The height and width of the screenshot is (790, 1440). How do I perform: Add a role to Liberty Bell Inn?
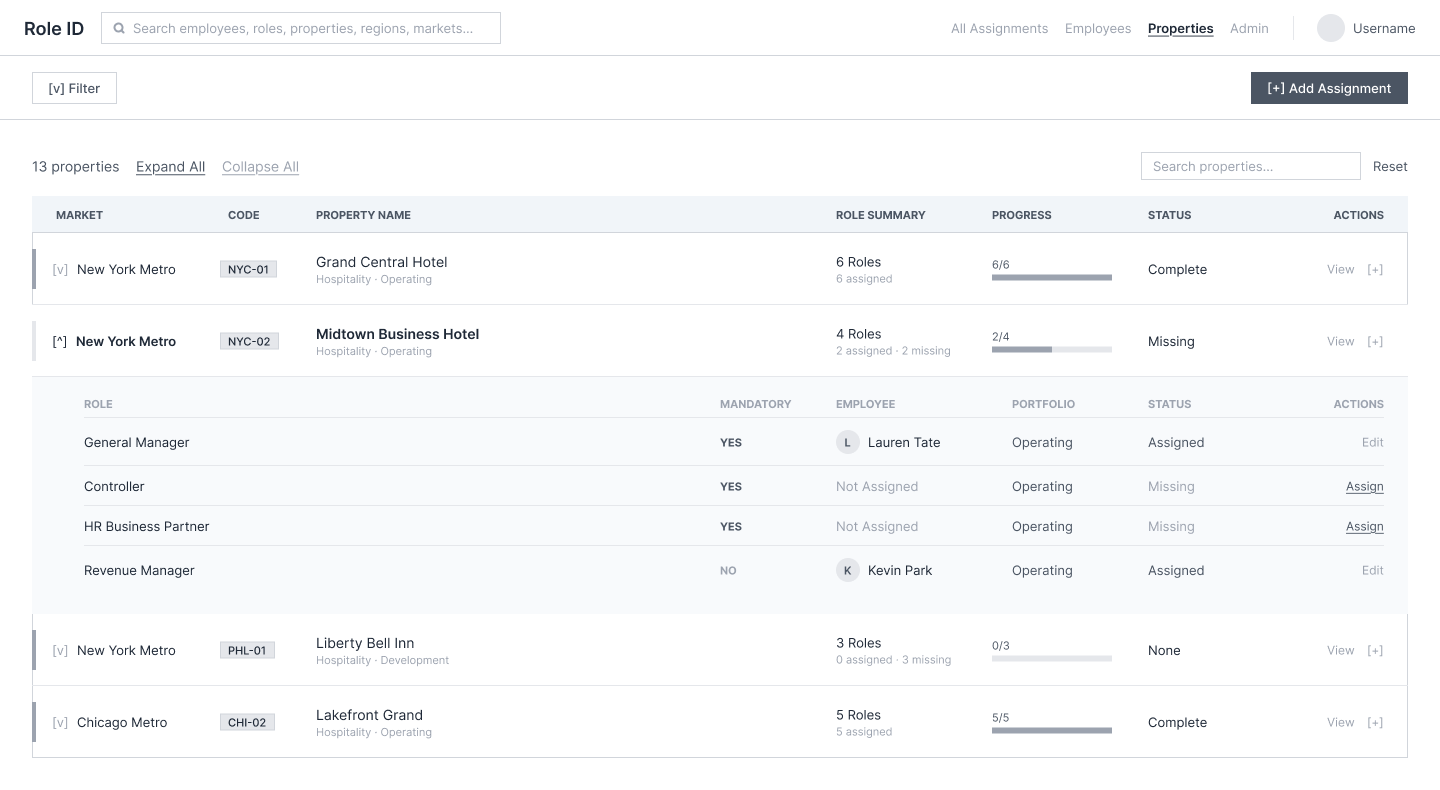[x=1375, y=650]
